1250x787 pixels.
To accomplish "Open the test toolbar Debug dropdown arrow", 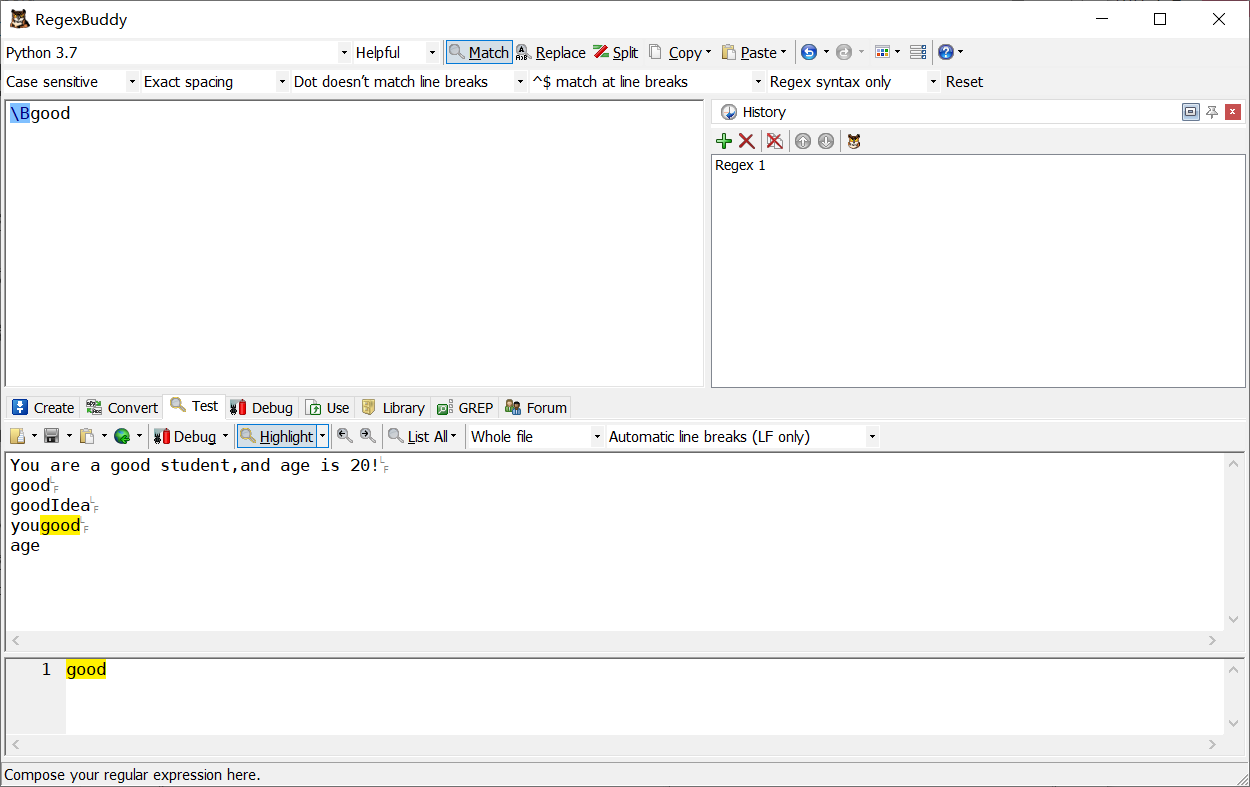I will click(225, 436).
